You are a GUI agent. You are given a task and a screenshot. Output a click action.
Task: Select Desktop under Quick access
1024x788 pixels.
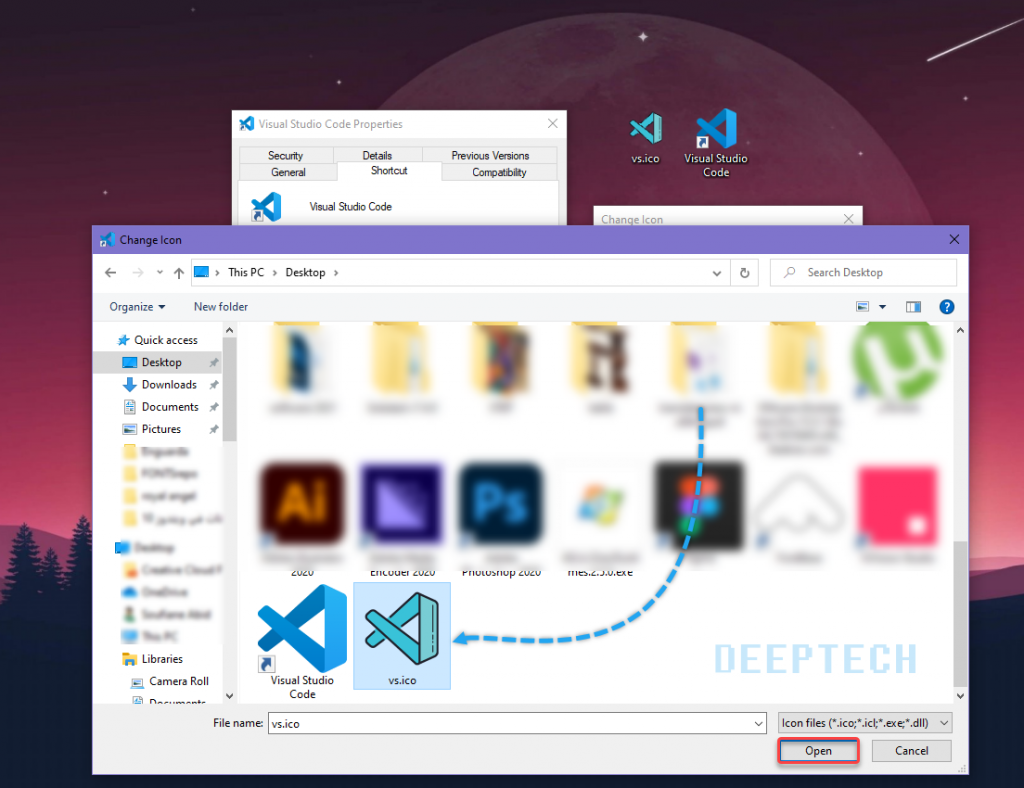coord(157,362)
